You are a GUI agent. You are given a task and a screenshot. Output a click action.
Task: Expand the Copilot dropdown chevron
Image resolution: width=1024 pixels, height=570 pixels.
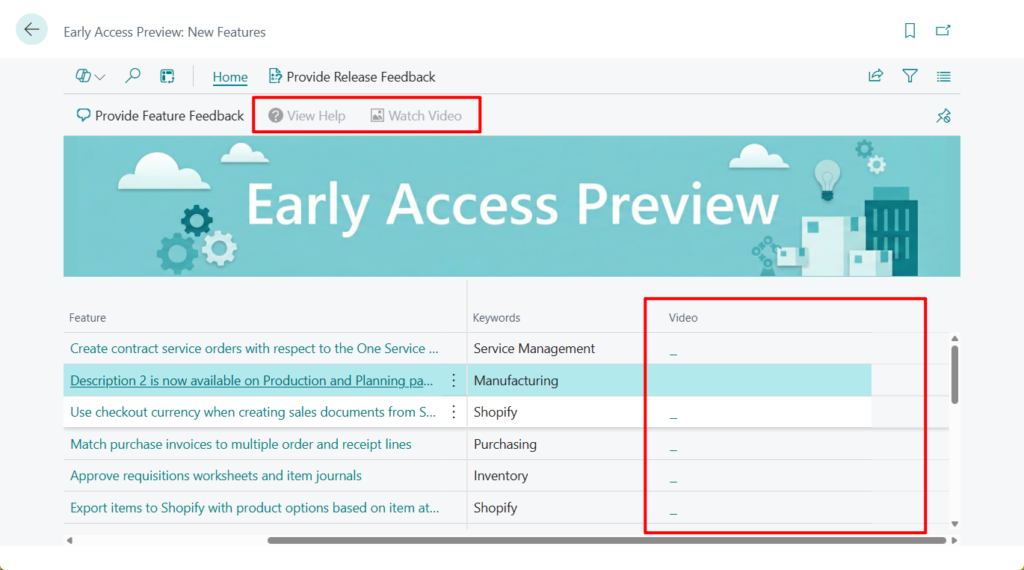[x=100, y=77]
